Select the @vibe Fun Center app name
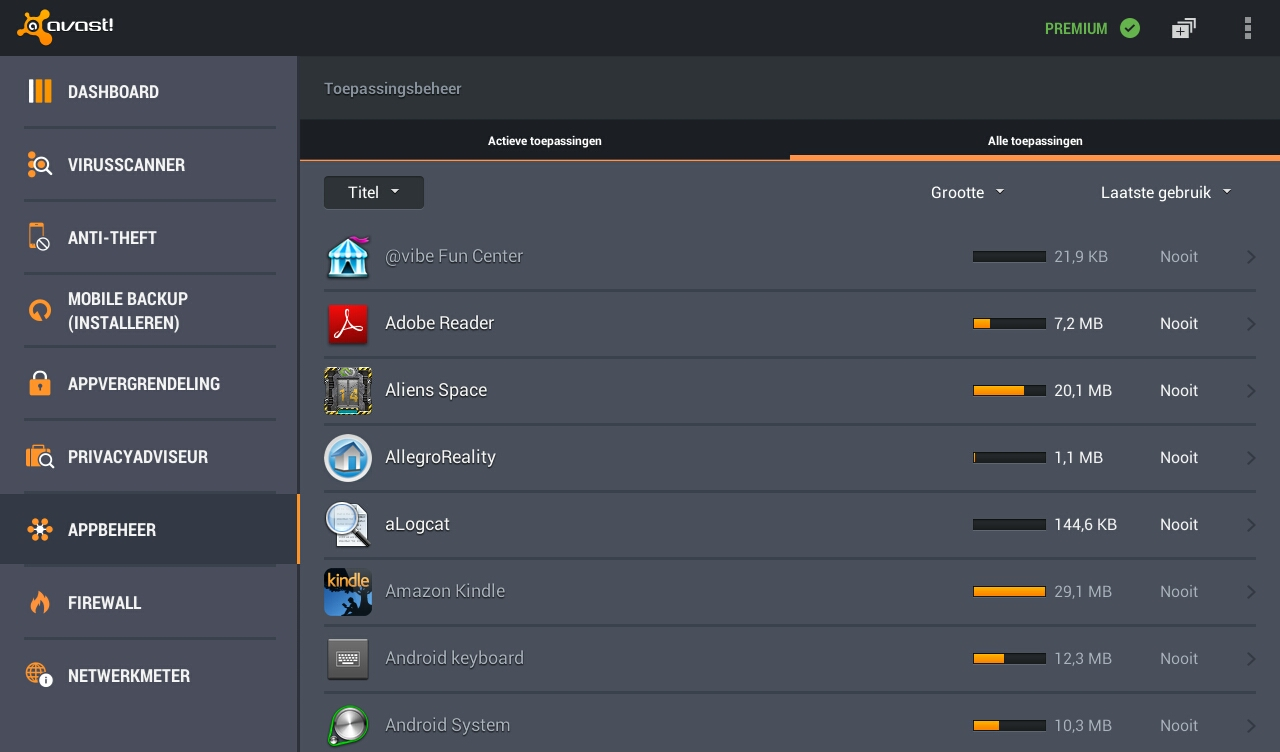The image size is (1280, 752). point(454,256)
